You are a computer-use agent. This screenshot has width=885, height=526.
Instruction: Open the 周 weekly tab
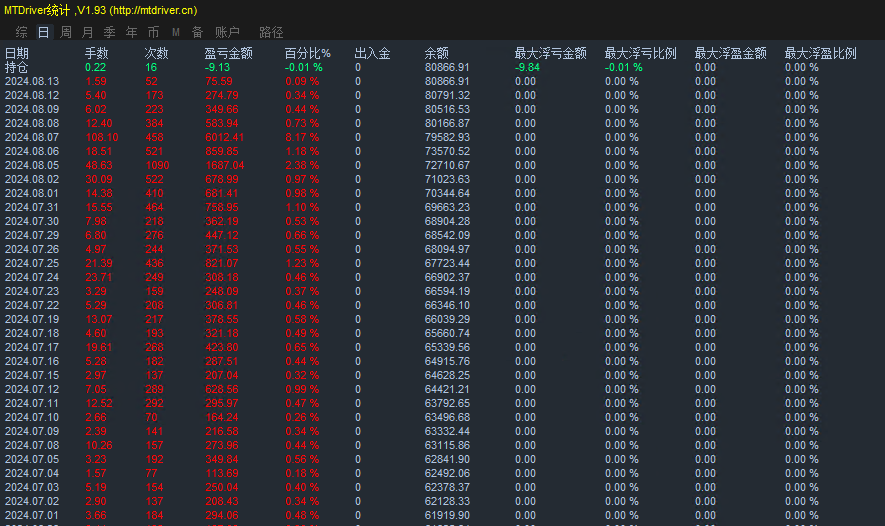pos(65,32)
